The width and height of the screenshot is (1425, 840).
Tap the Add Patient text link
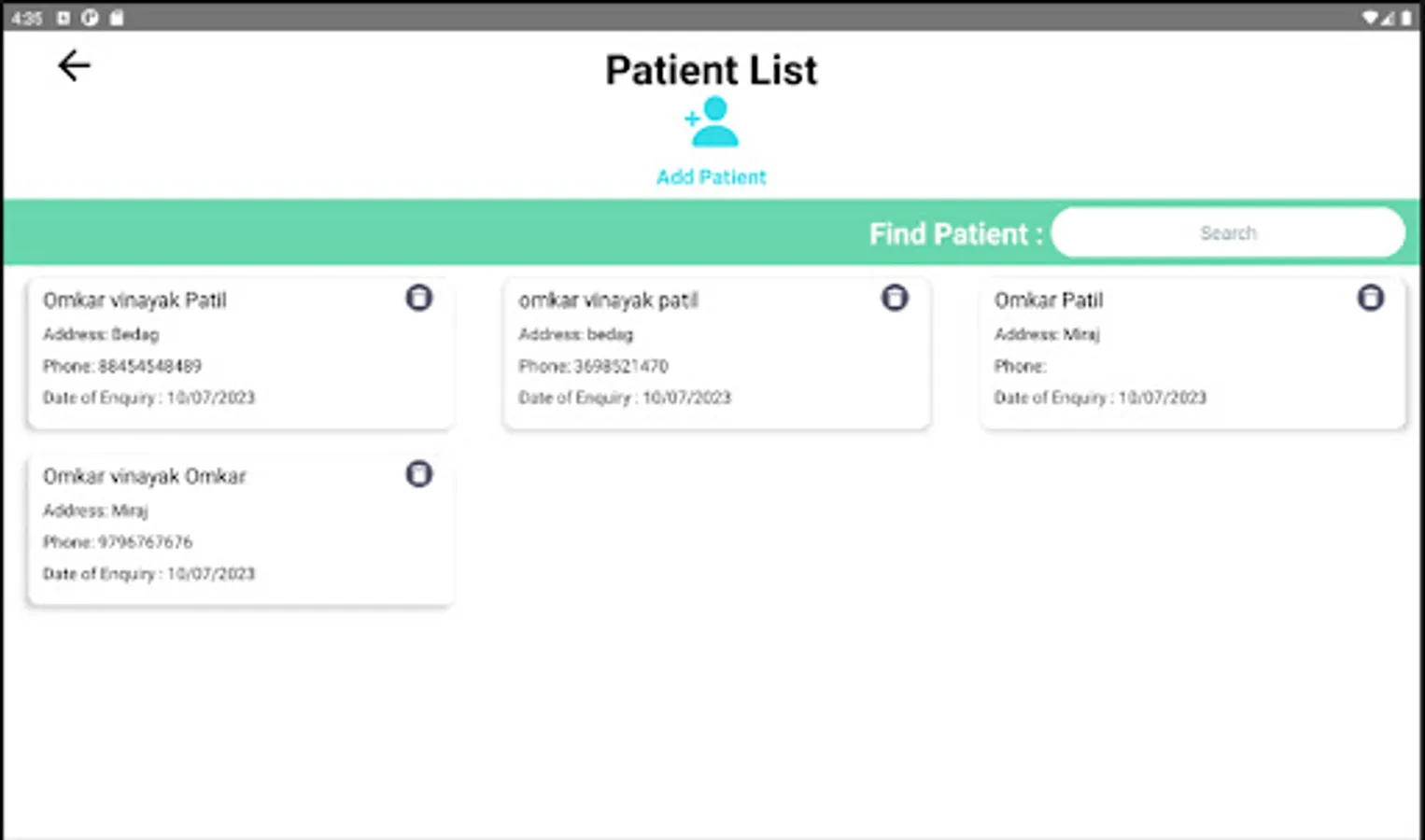point(711,177)
